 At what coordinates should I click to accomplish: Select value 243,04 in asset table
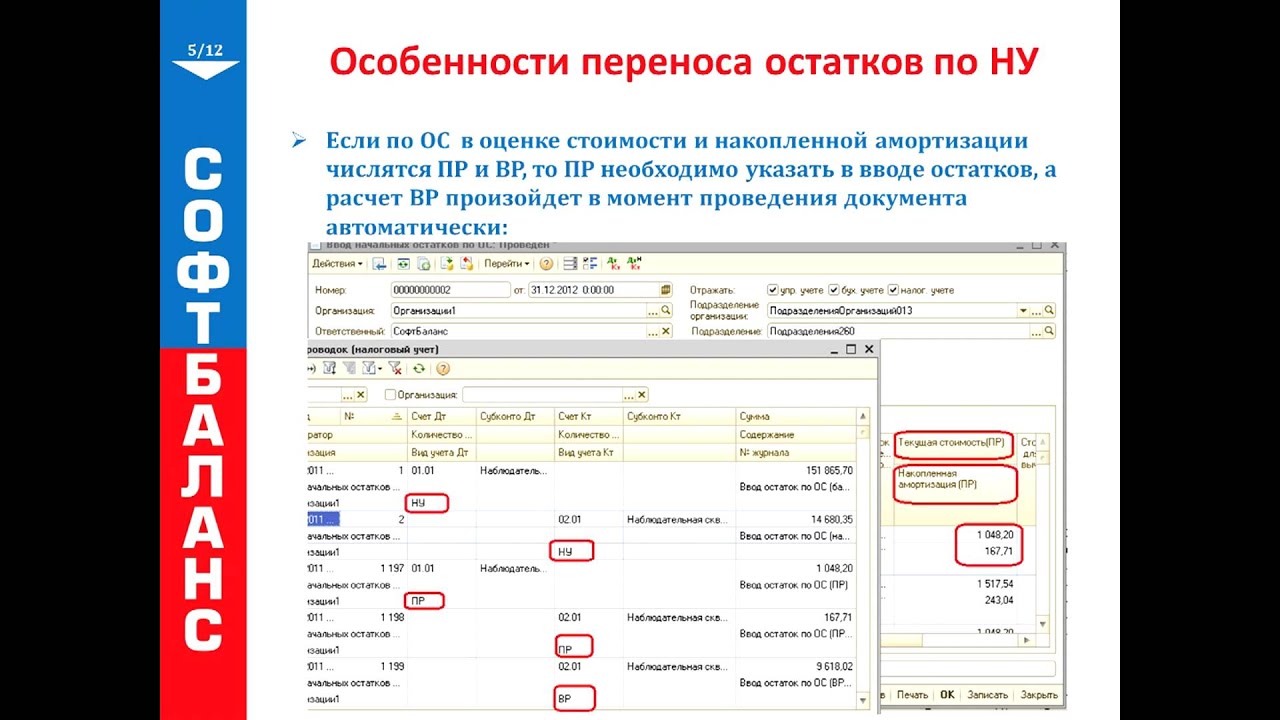click(x=999, y=601)
